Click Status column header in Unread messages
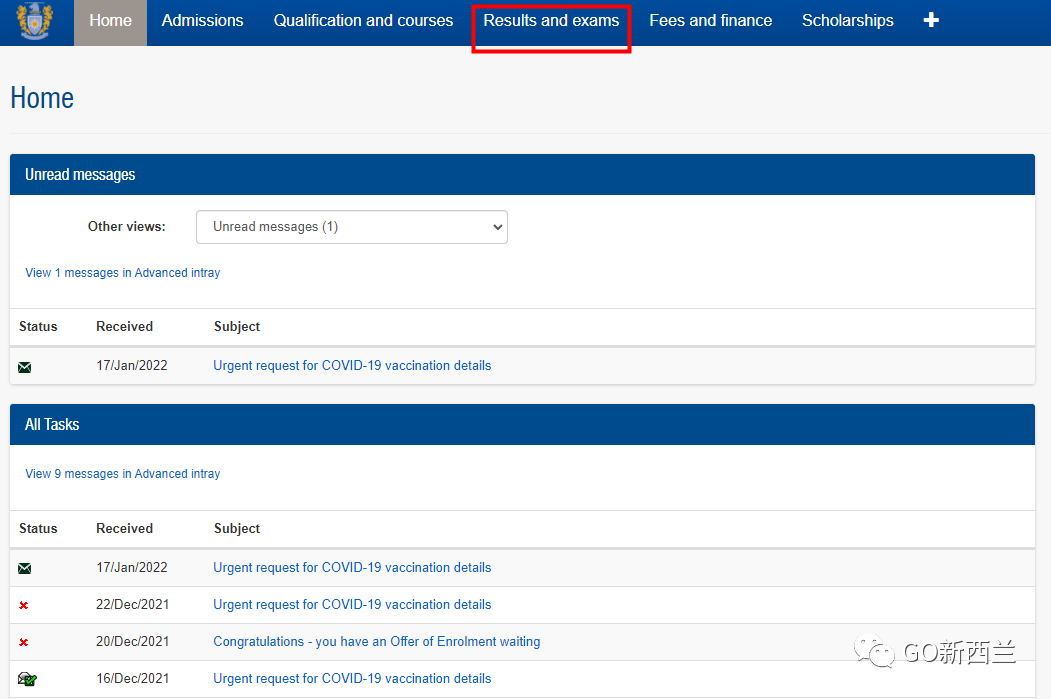The image size is (1051, 699). point(38,326)
